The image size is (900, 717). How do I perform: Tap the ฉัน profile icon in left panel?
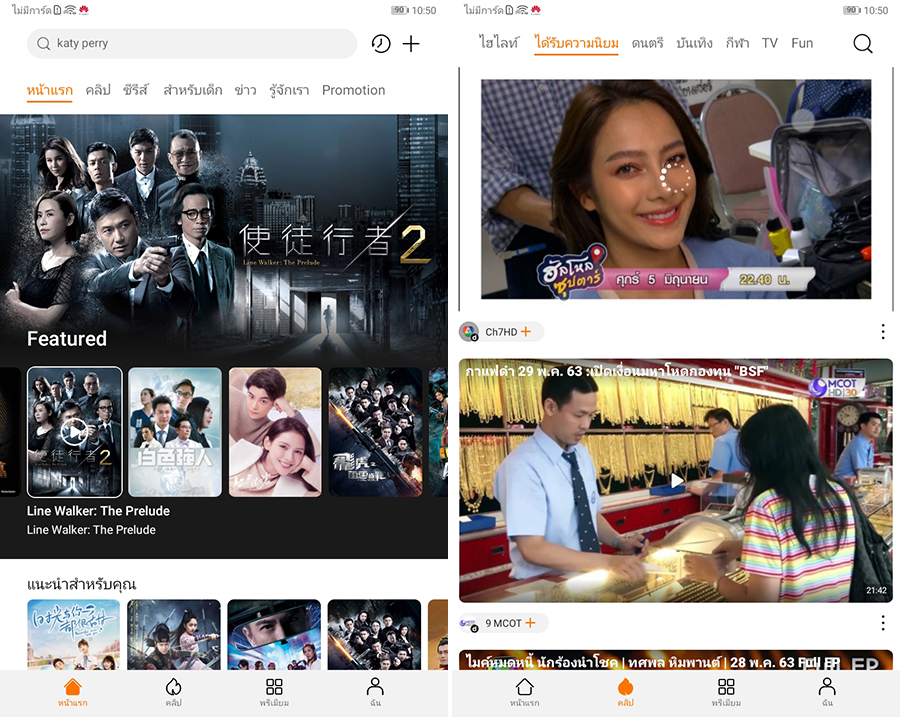[375, 691]
